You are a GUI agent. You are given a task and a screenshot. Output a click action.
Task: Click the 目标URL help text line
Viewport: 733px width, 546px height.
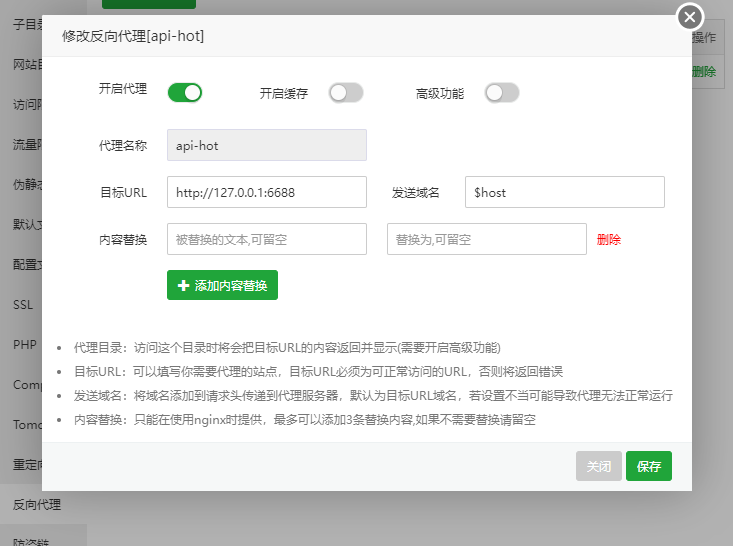point(318,372)
